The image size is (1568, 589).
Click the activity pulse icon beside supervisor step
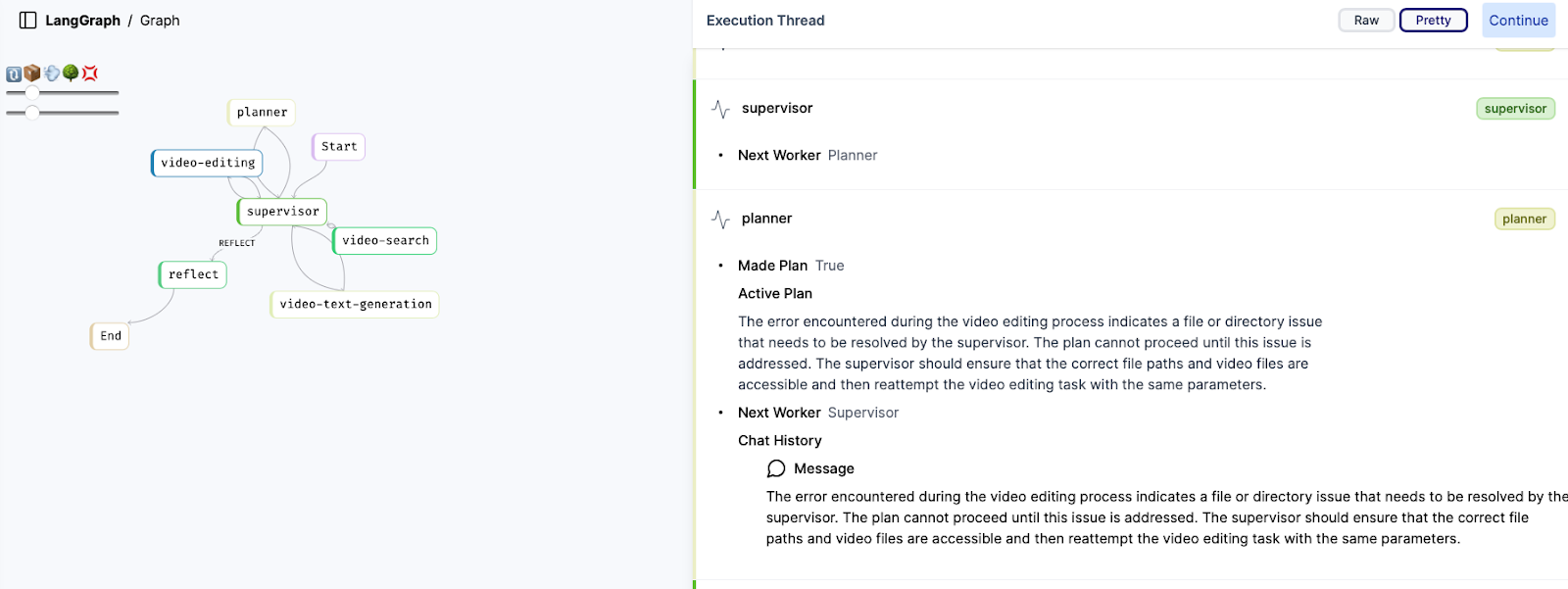tap(720, 109)
